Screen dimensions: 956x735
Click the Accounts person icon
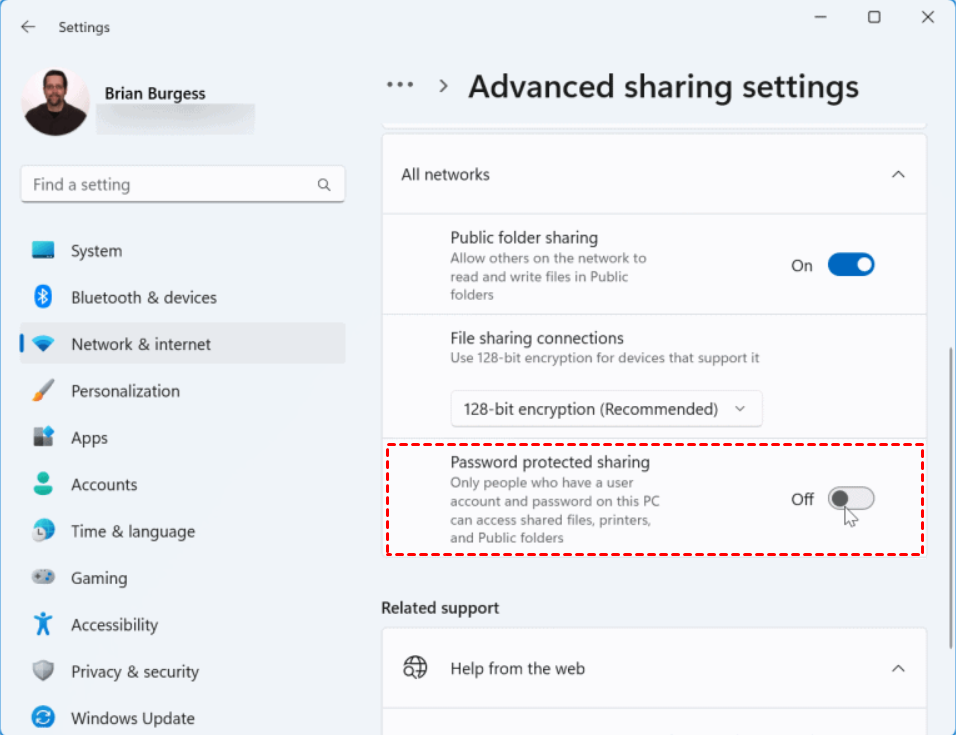click(x=43, y=485)
